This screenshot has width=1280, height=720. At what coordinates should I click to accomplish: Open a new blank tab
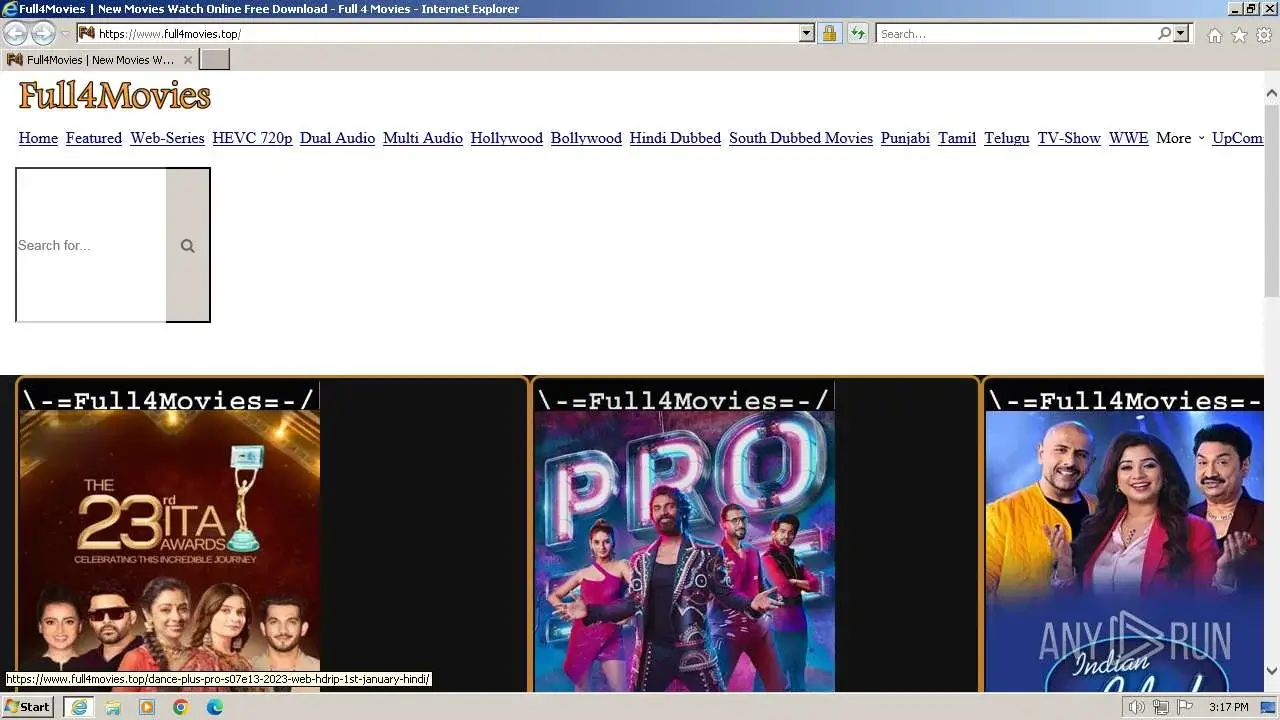click(214, 59)
